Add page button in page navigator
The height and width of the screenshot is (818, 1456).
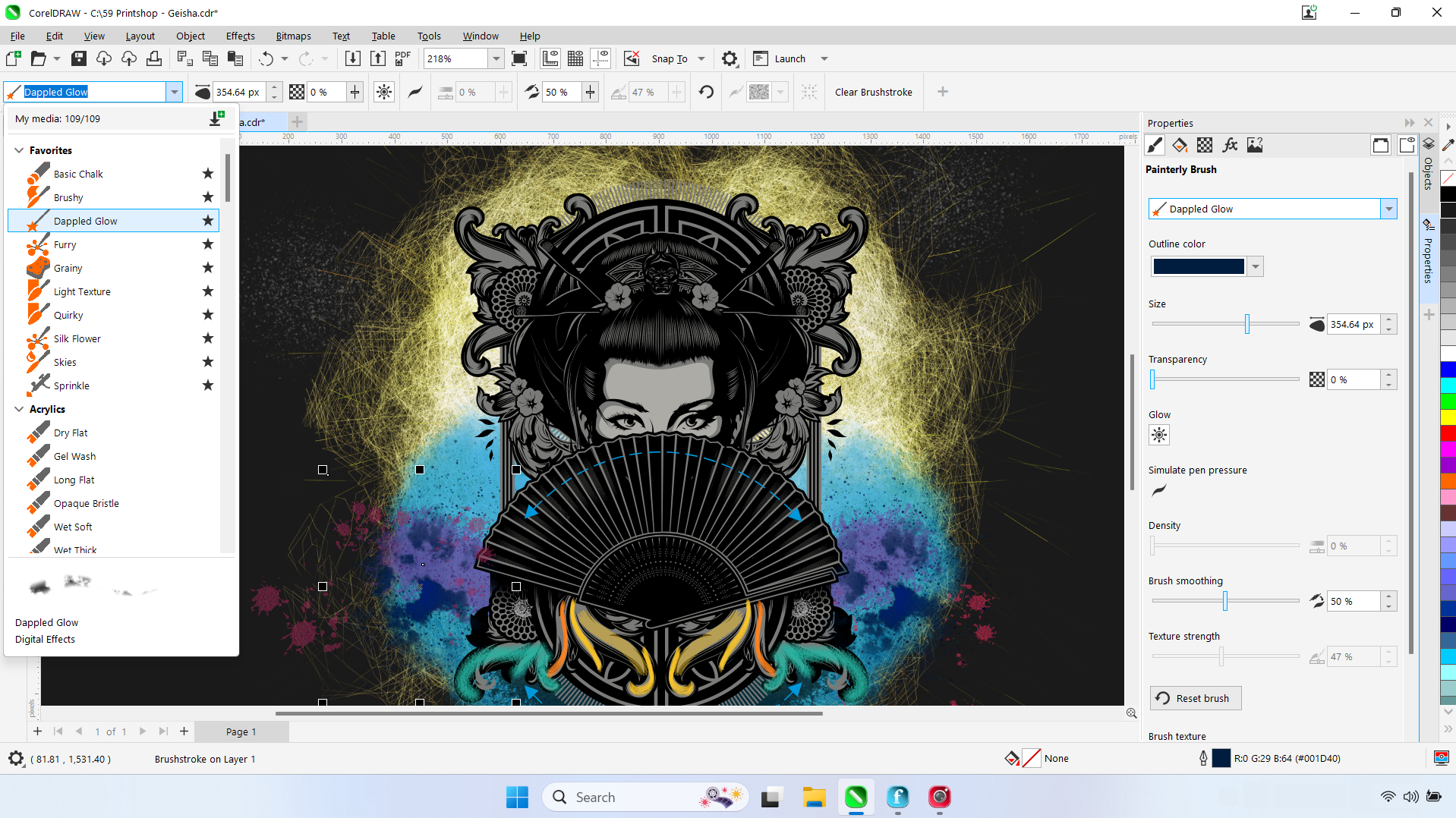click(x=184, y=731)
